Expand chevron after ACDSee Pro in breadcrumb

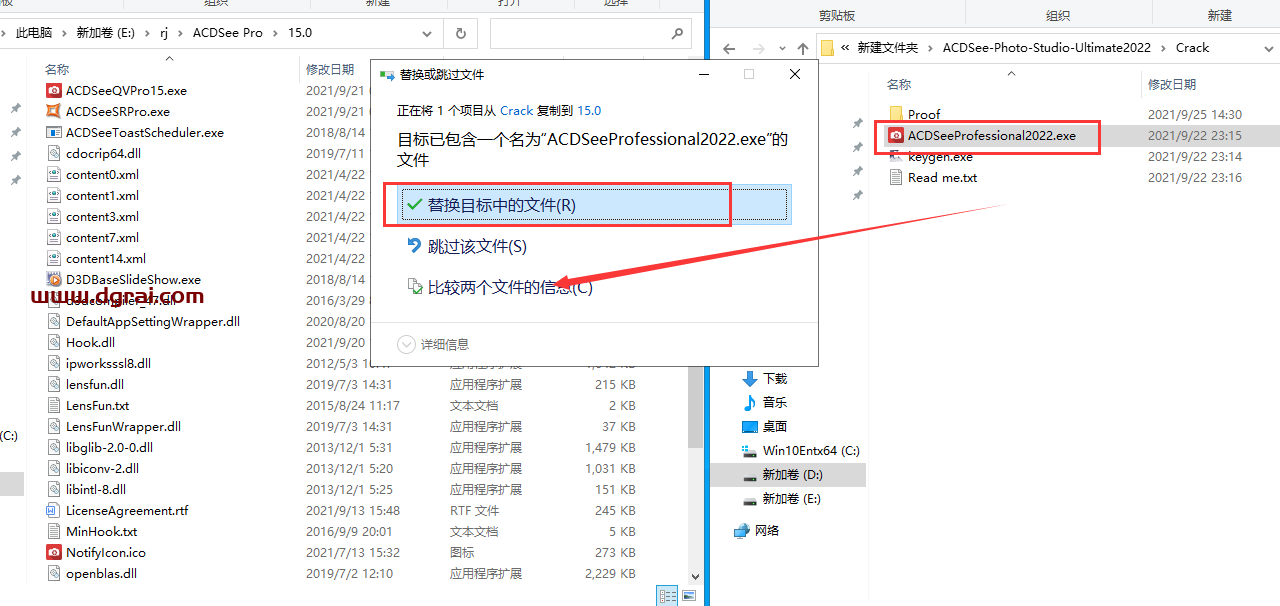pyautogui.click(x=276, y=33)
